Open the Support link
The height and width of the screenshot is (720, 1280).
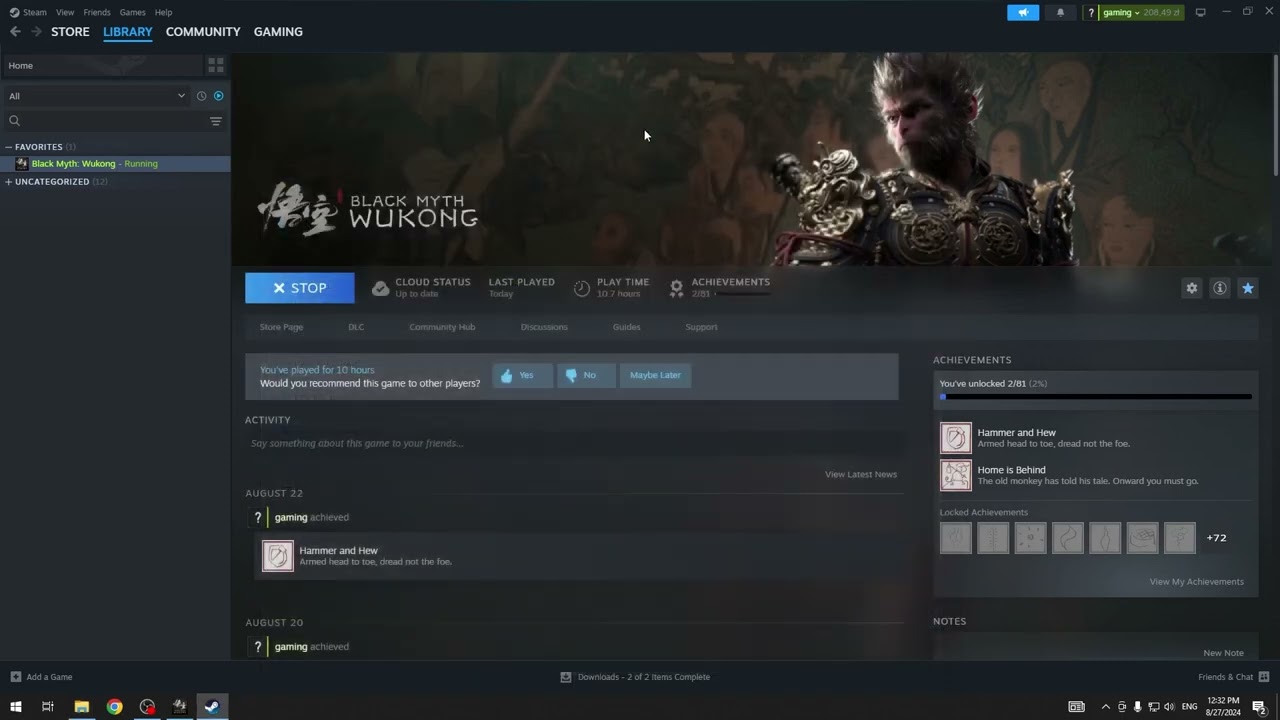tap(701, 327)
